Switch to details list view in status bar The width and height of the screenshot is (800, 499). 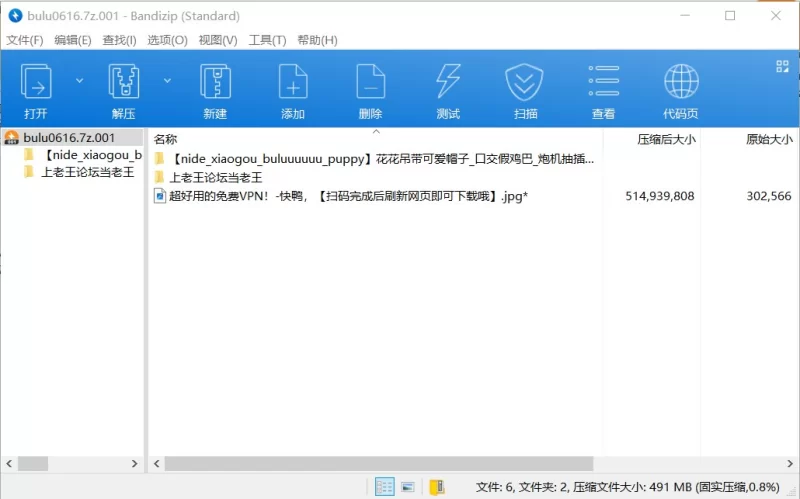[384, 487]
